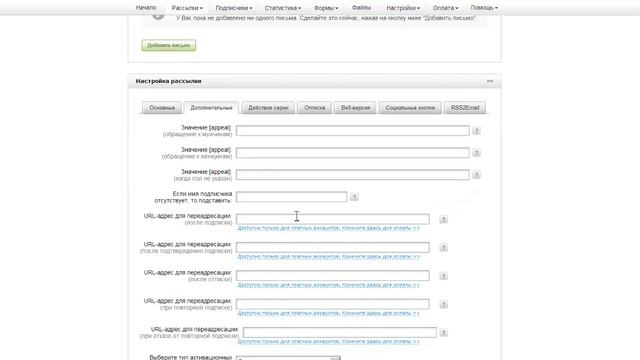Go to Начало in the top menu
The height and width of the screenshot is (360, 640).
146,8
